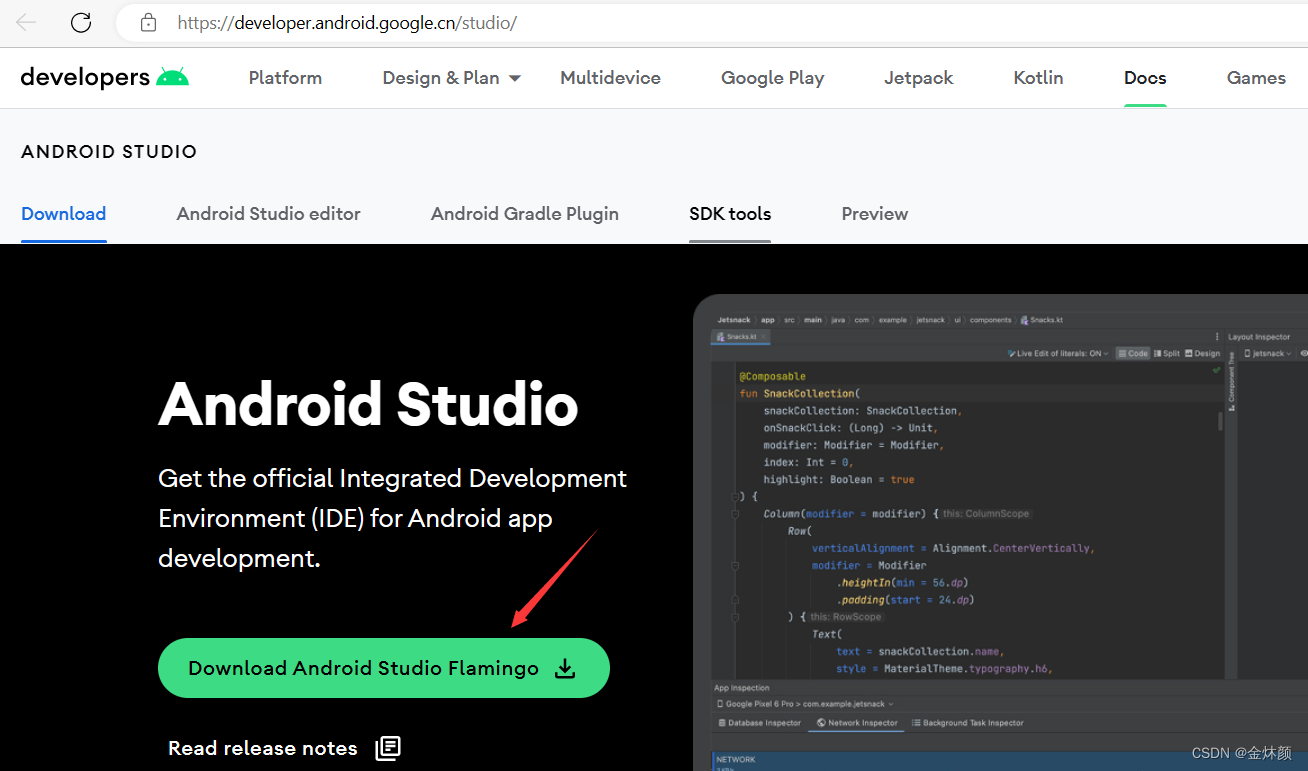Viewport: 1308px width, 771px height.
Task: Close the Snacks.kt editor tab
Action: [764, 337]
